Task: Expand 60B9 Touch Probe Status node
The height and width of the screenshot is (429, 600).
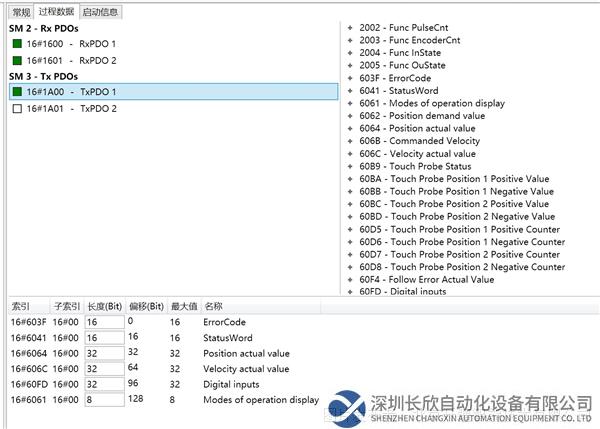Action: coord(350,166)
